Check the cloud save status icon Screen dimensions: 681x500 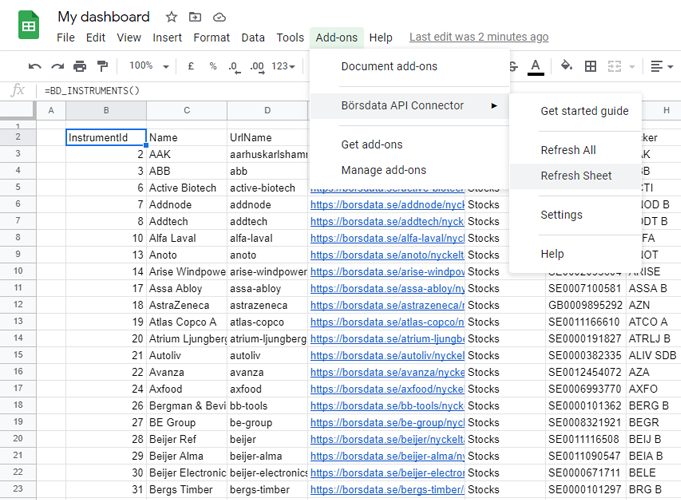(x=219, y=17)
